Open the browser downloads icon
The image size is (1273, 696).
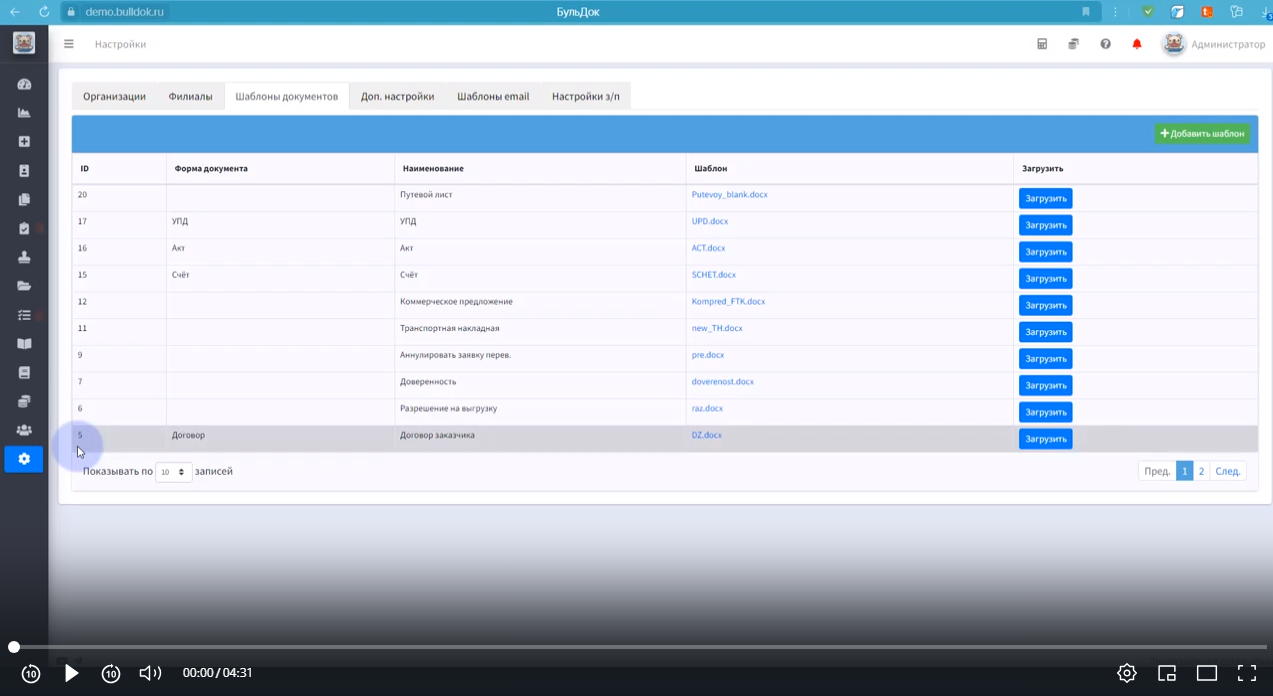coord(1265,12)
